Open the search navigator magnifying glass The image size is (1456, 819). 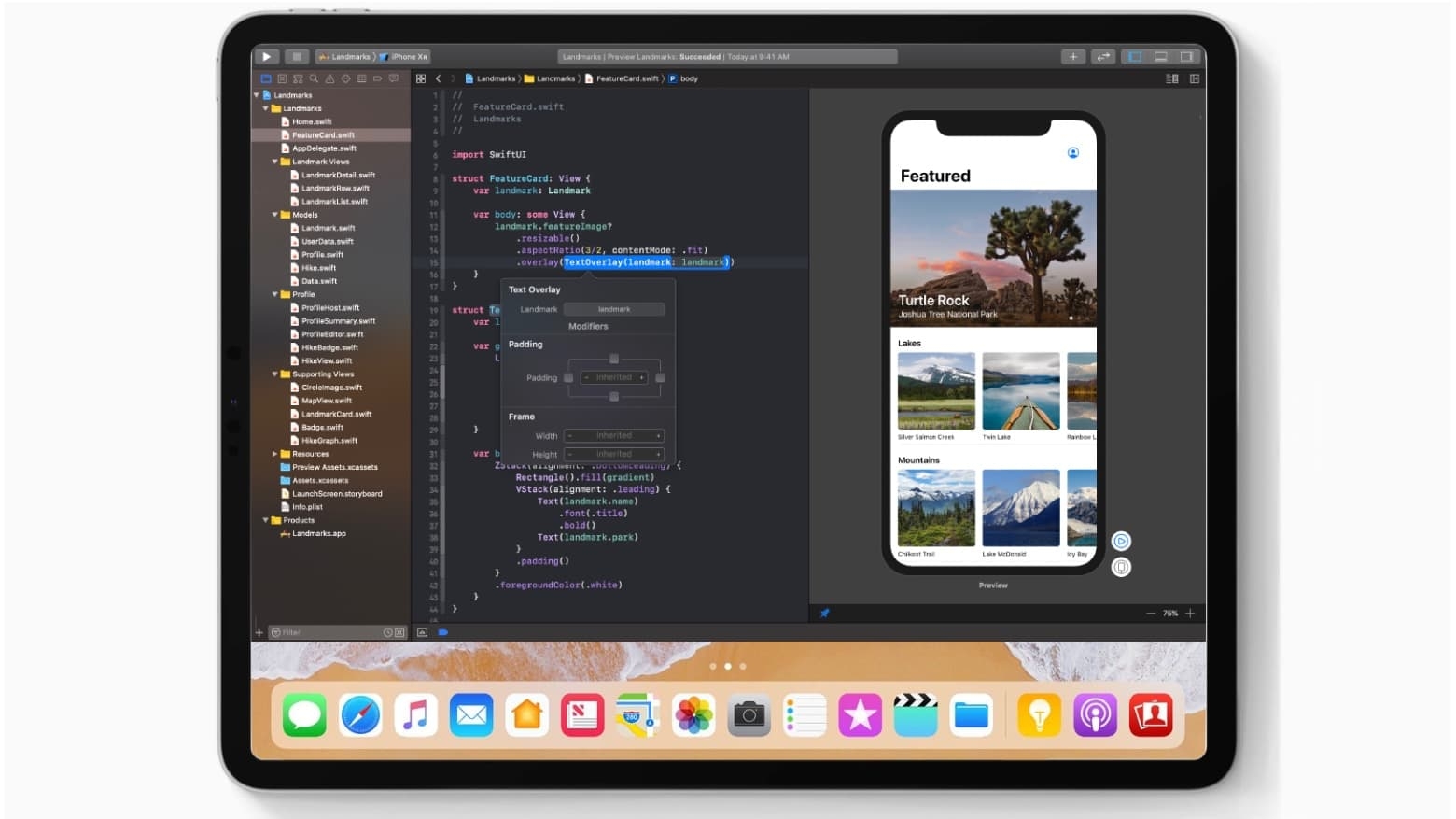315,78
